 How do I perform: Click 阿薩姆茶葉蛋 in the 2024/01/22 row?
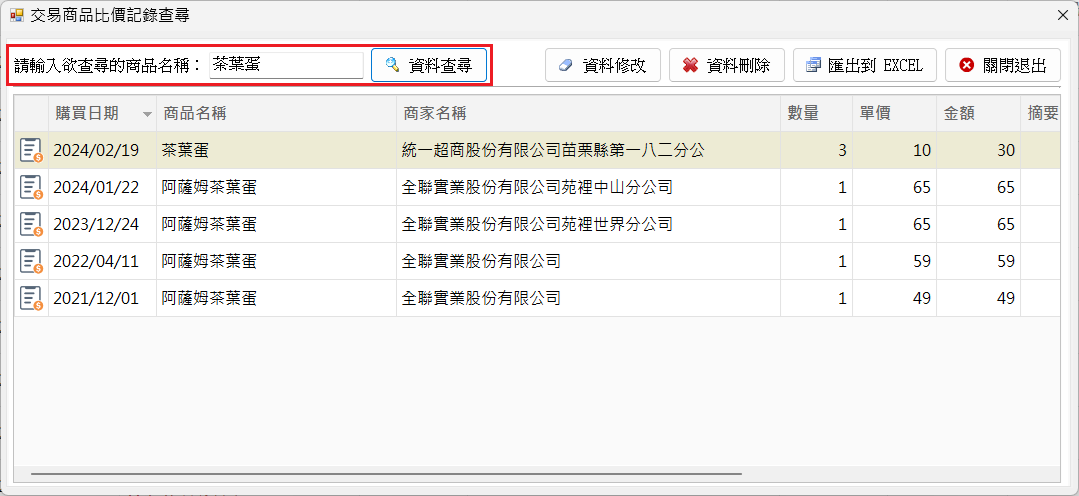coord(277,187)
